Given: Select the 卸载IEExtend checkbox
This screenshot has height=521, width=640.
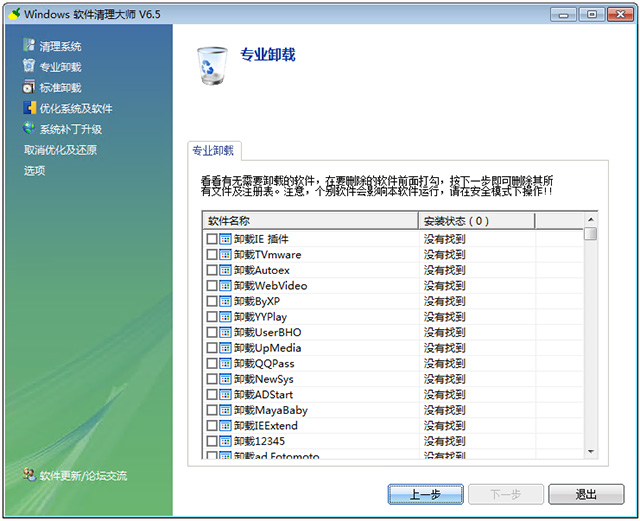Looking at the screenshot, I should 212,425.
